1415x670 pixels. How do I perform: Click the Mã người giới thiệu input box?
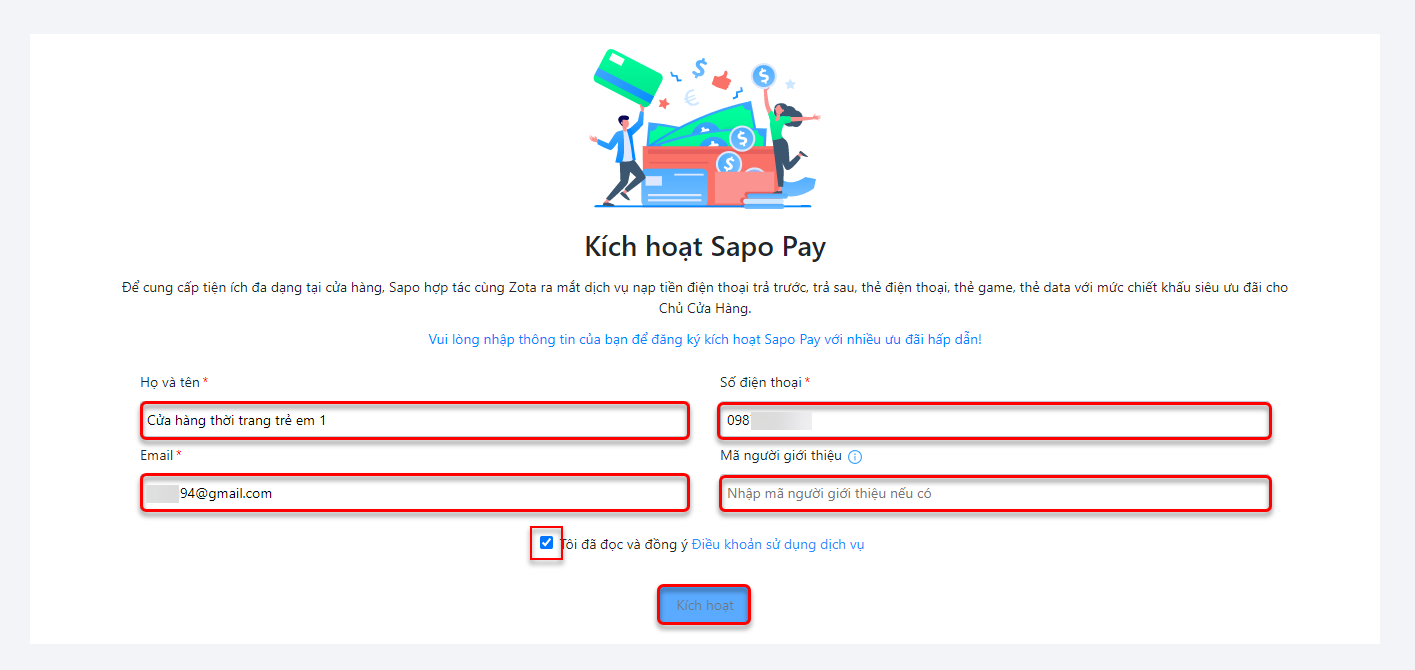point(994,493)
